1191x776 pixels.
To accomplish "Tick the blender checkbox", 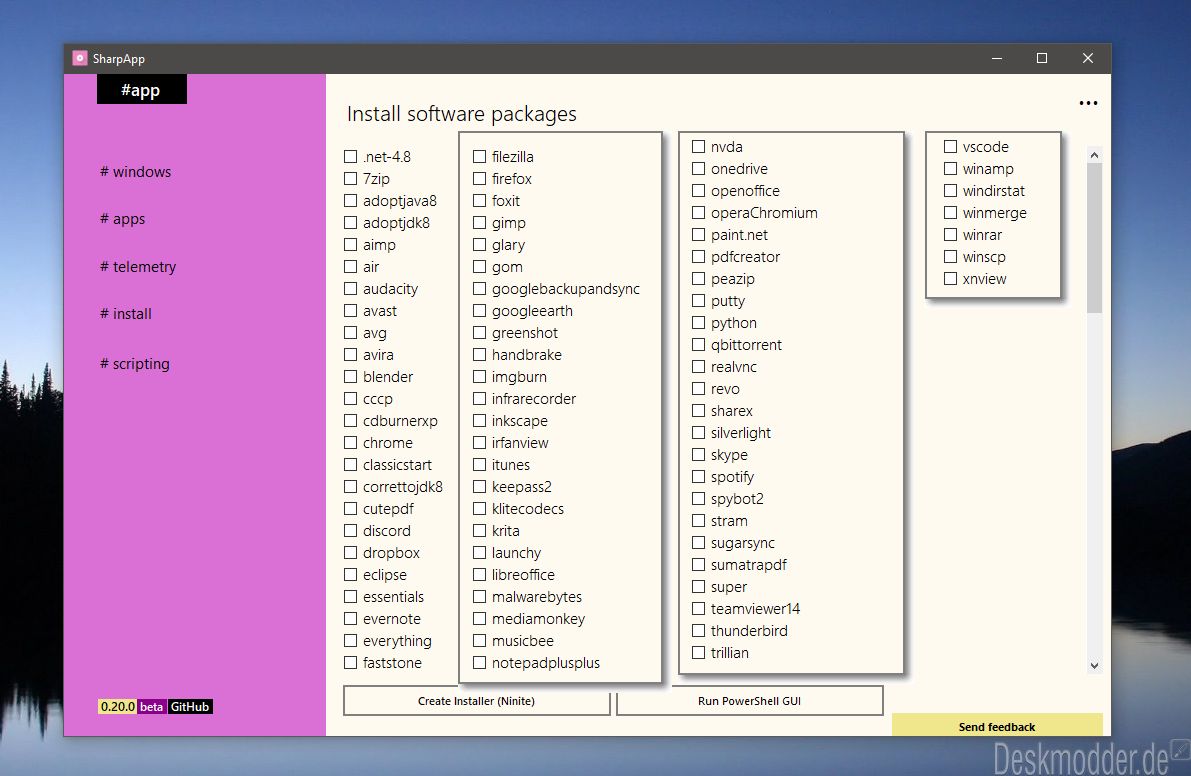I will [x=350, y=377].
